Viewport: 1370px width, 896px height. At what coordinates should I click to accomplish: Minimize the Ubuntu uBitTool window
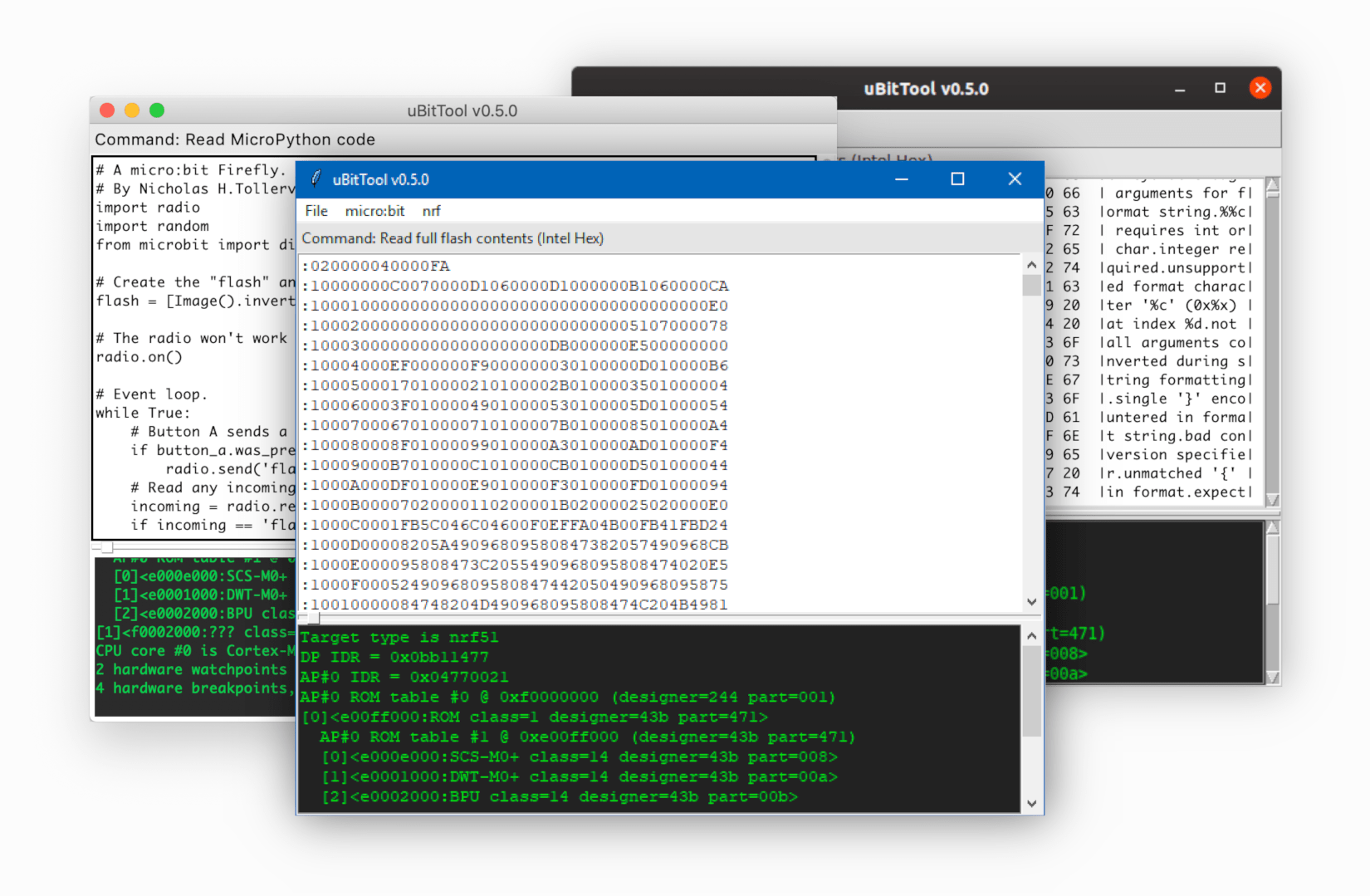pyautogui.click(x=1180, y=89)
